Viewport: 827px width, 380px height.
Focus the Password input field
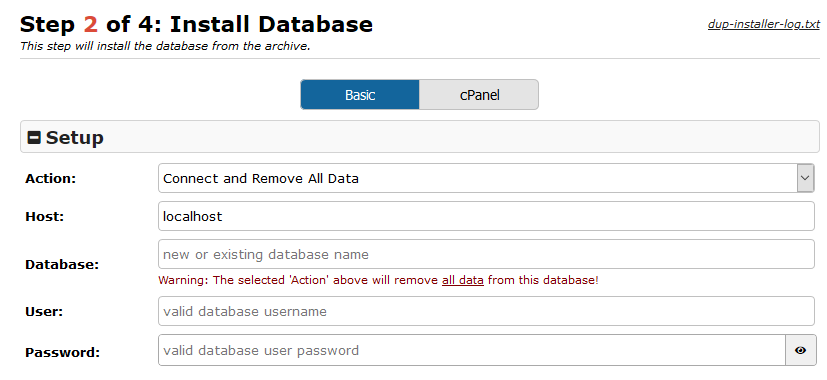(x=472, y=350)
